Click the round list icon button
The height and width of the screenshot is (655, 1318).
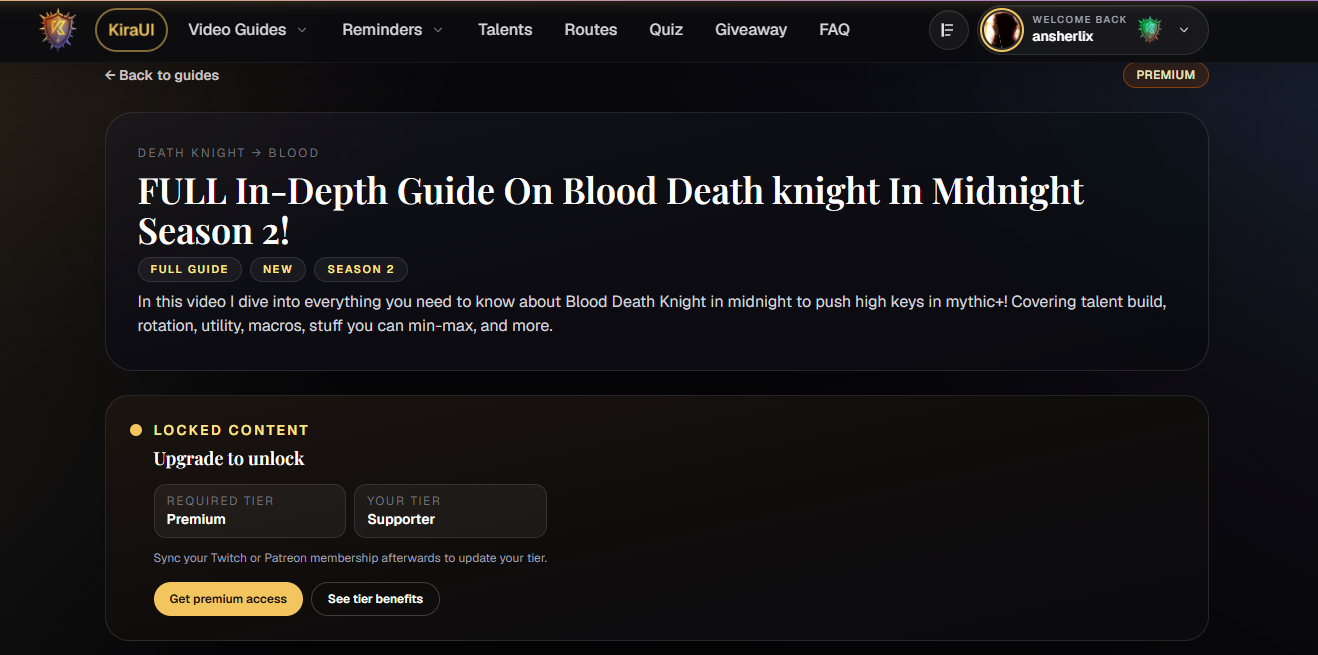(x=949, y=30)
